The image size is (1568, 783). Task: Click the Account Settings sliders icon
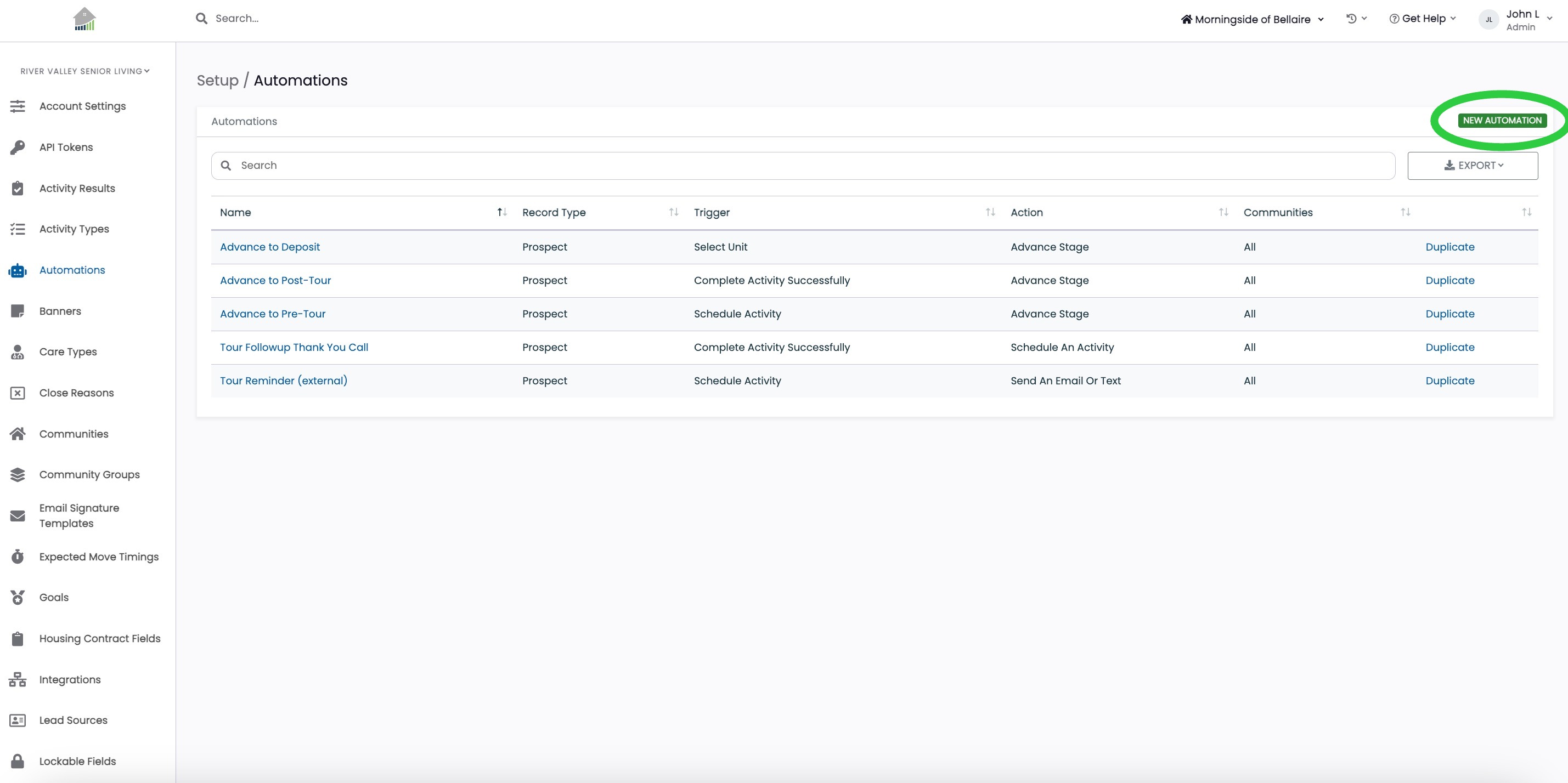point(18,106)
